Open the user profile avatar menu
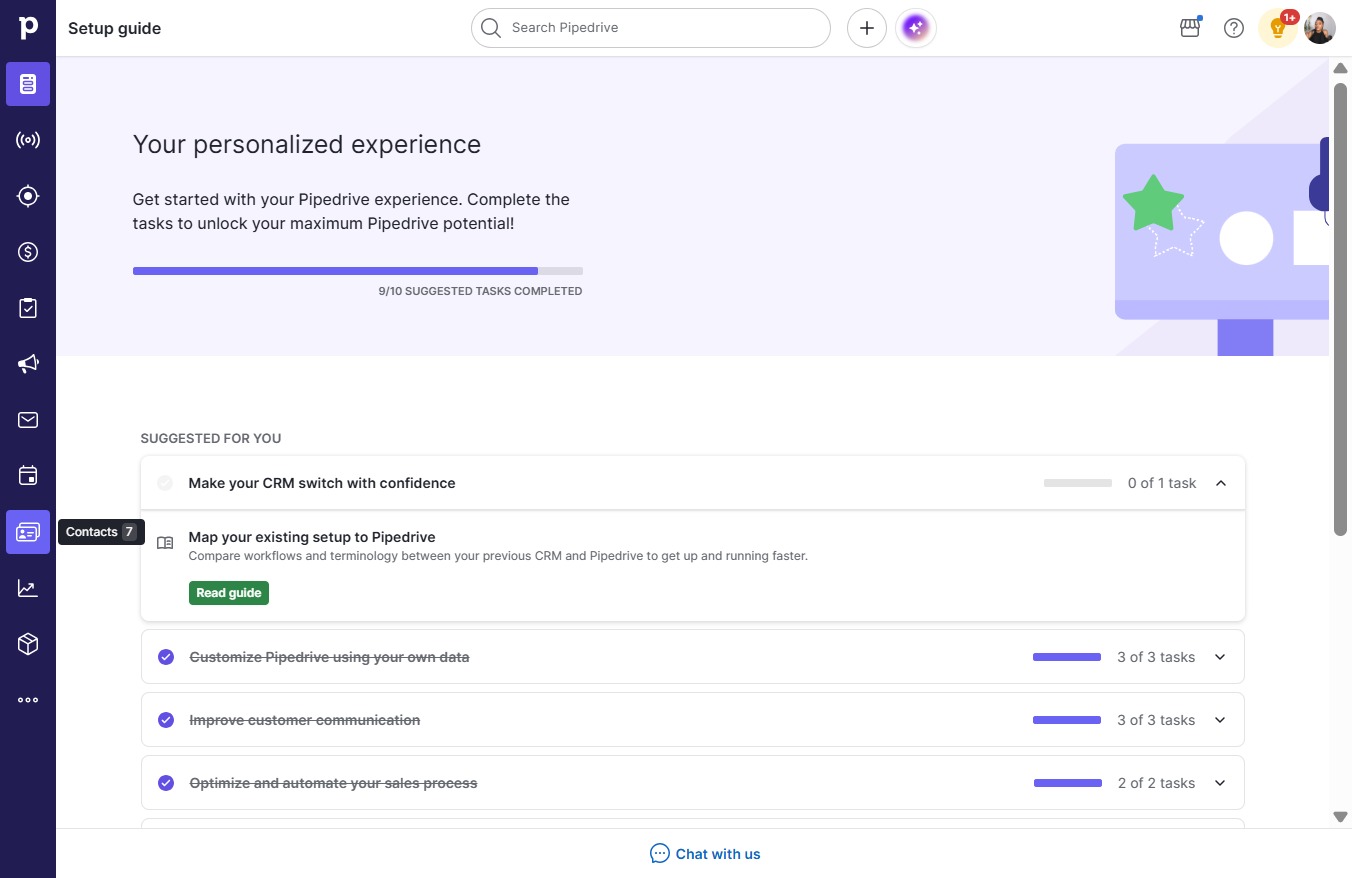Screen dimensions: 1352x878 (x=1320, y=28)
